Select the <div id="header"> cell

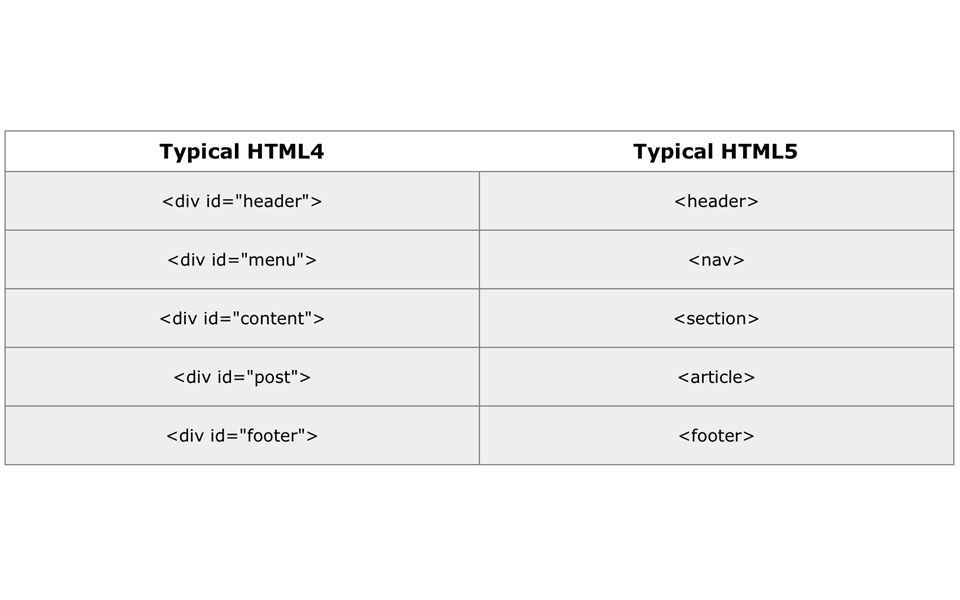(x=242, y=201)
